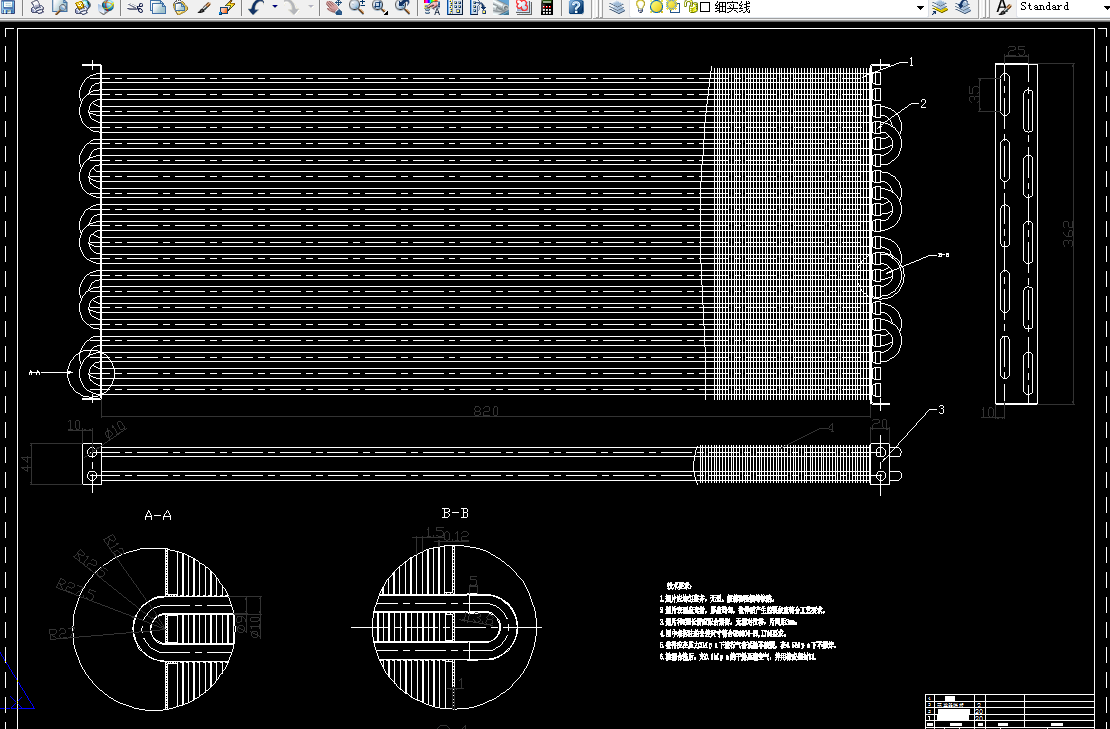Screen dimensions: 1110x729
Task: Select the 35 slot dimension text
Action: tap(975, 93)
